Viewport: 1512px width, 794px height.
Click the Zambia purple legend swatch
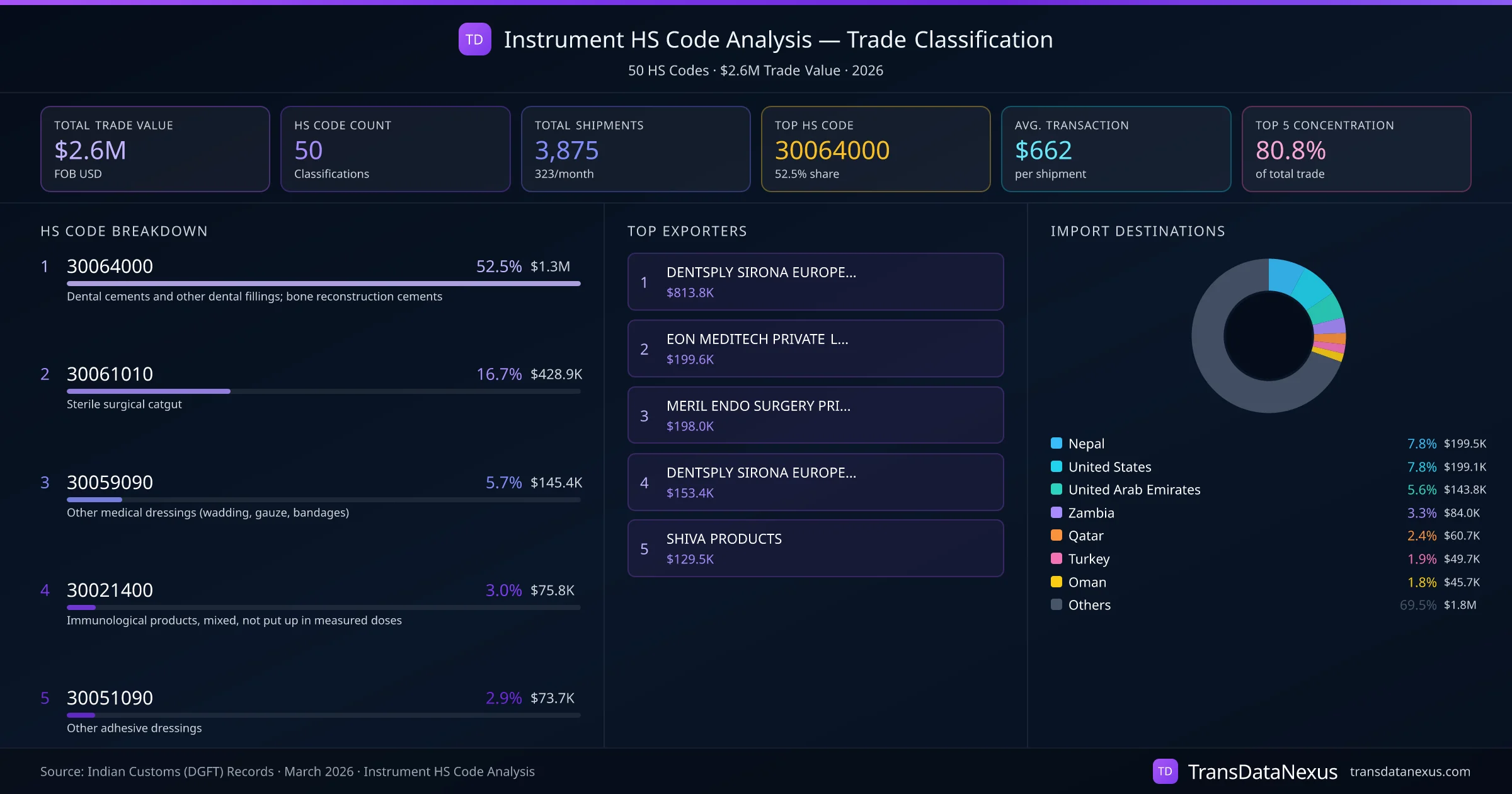click(1057, 512)
